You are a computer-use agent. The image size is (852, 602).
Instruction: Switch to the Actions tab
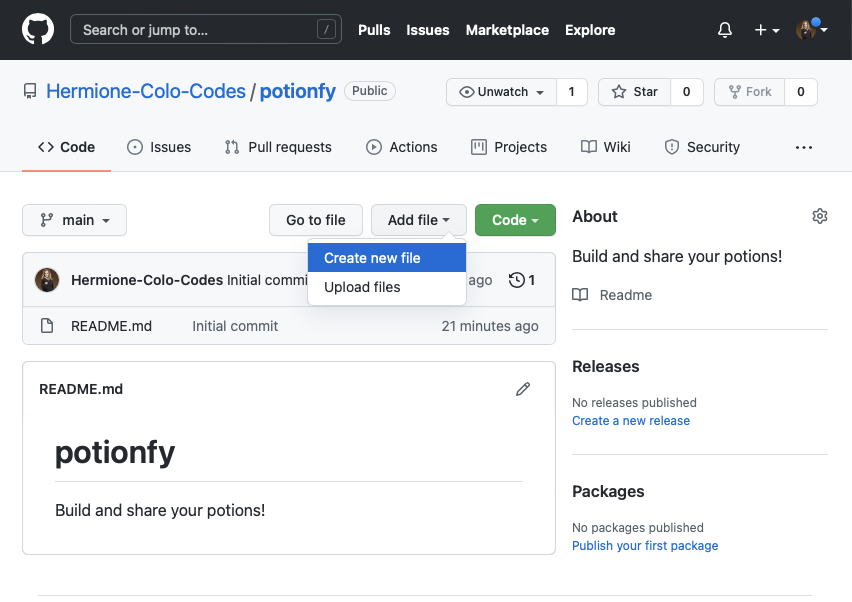coord(402,147)
